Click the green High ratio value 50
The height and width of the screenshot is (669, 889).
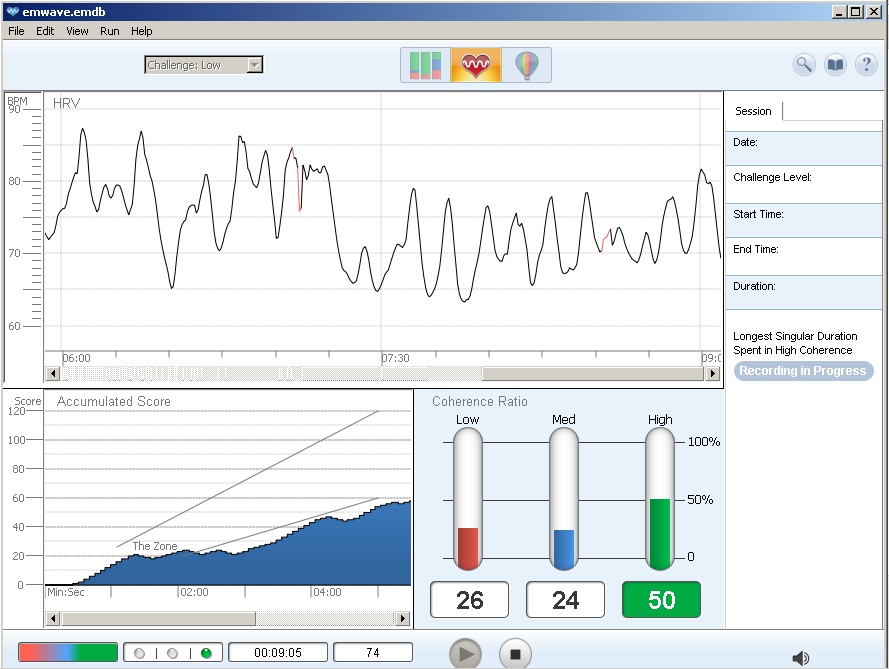(661, 600)
